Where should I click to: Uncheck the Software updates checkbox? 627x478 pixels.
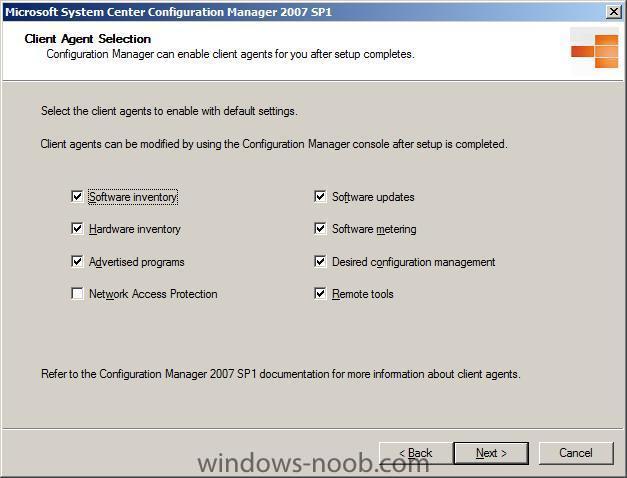coord(320,196)
